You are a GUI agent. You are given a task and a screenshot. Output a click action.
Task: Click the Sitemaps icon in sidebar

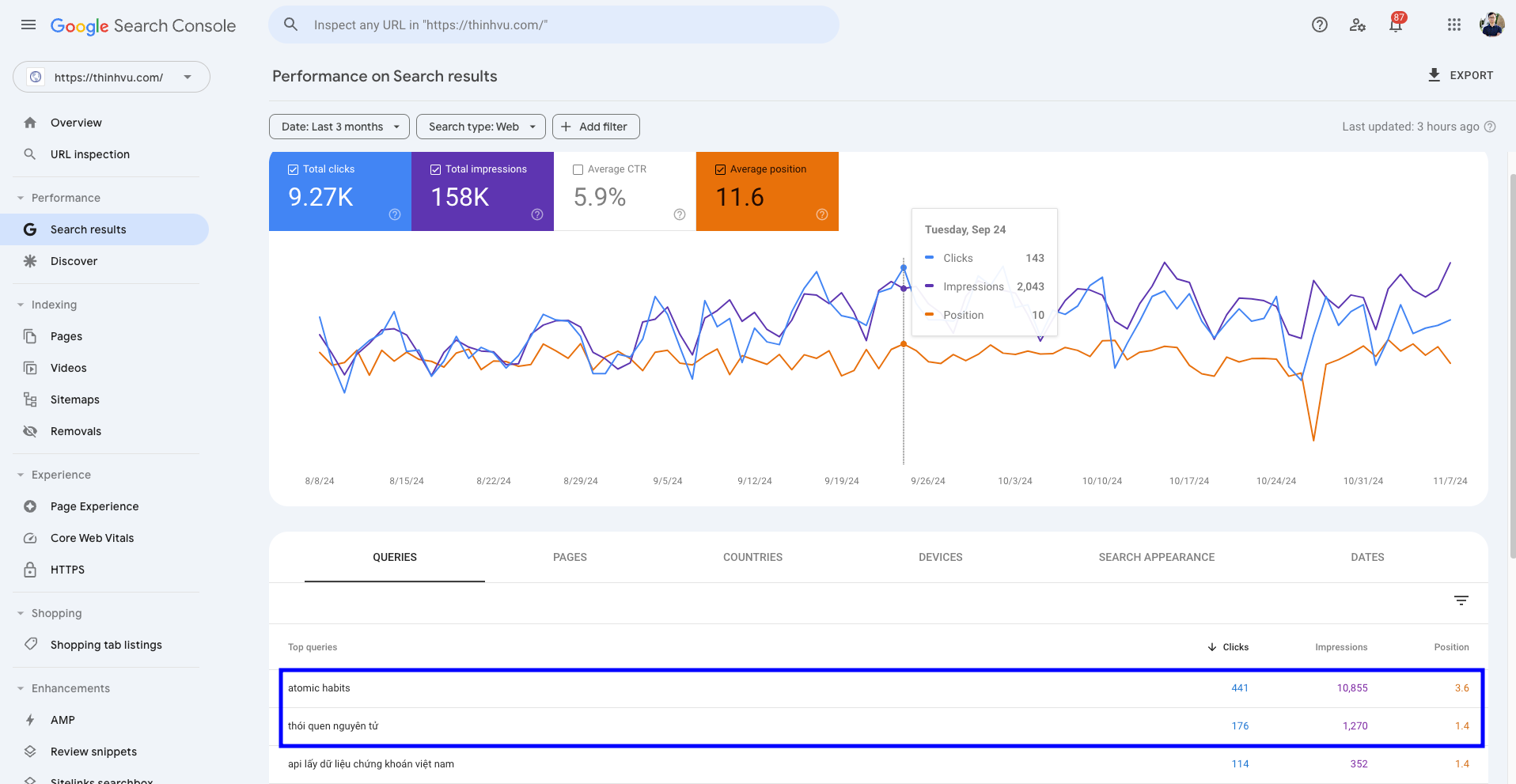[30, 400]
